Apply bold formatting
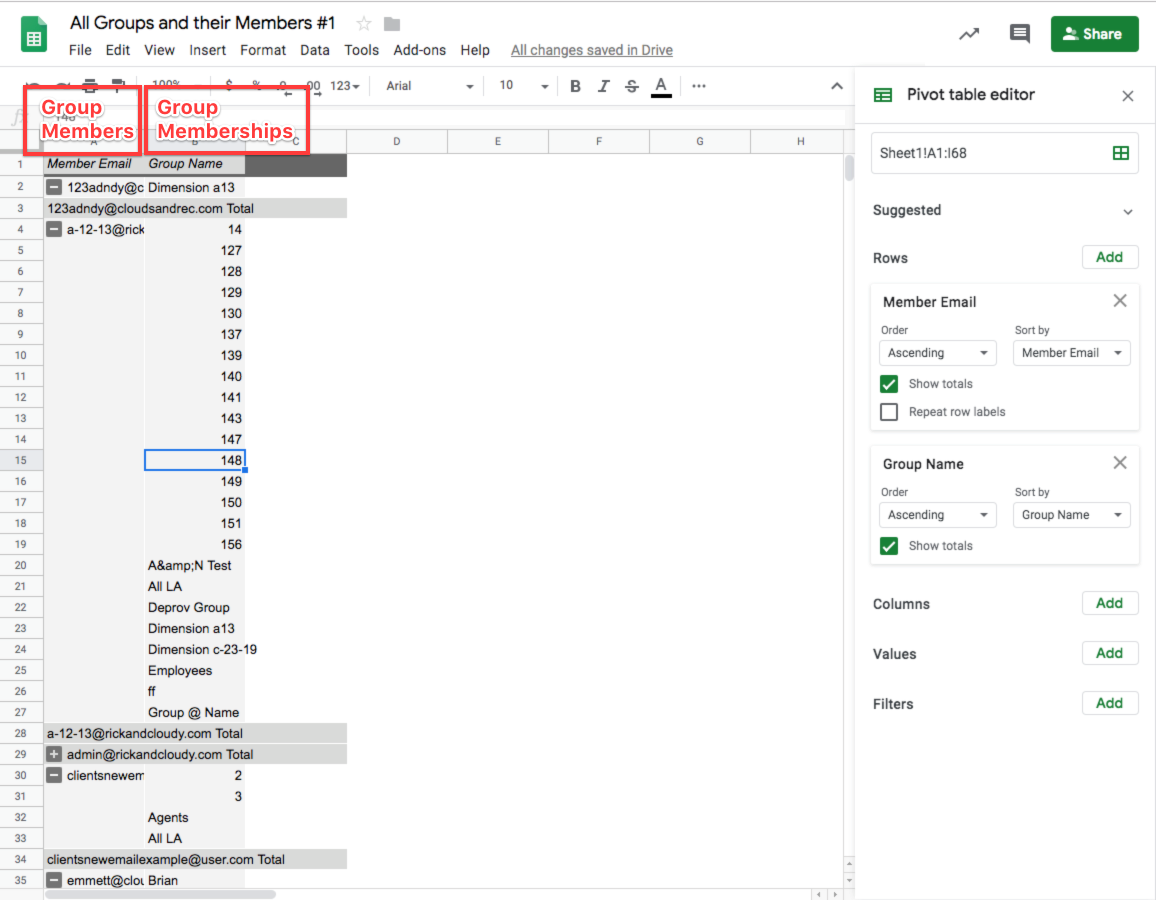Viewport: 1156px width, 900px height. pyautogui.click(x=575, y=86)
